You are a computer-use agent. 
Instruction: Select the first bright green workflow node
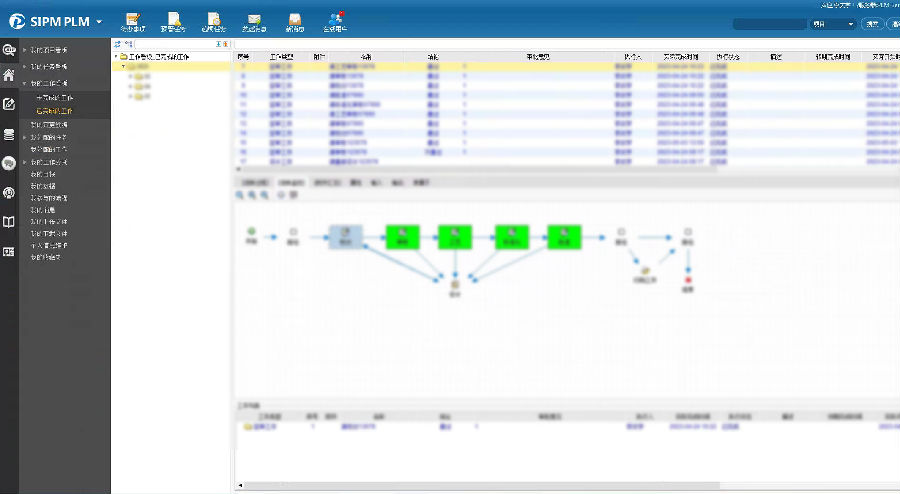point(403,237)
